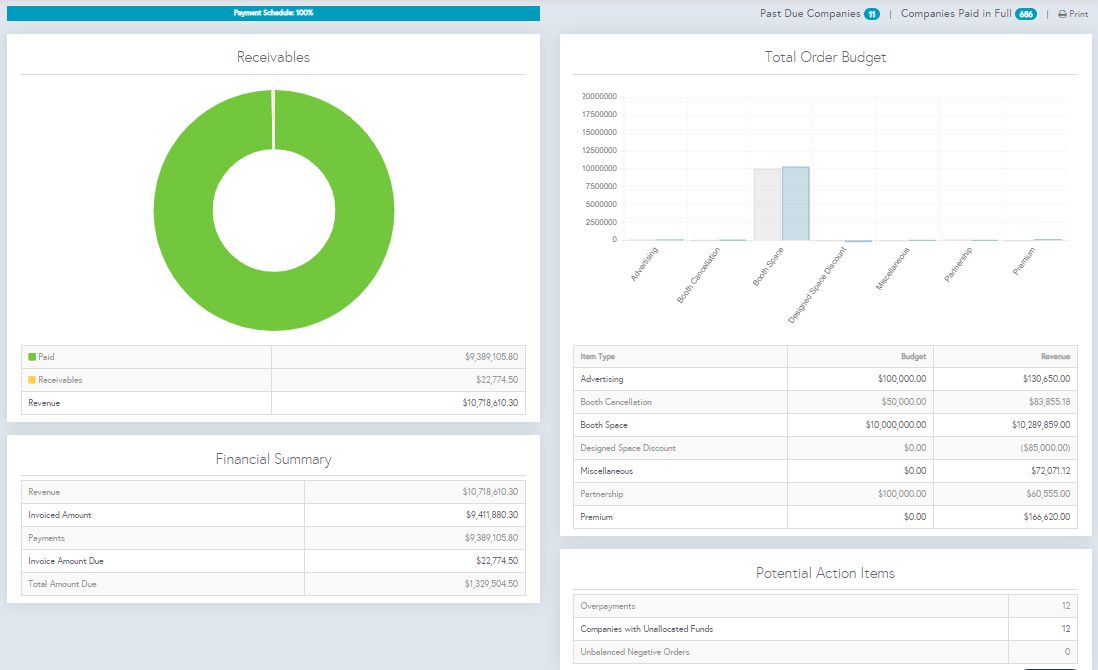Click the green Paid legend square
Image resolution: width=1098 pixels, height=670 pixels.
[32, 357]
